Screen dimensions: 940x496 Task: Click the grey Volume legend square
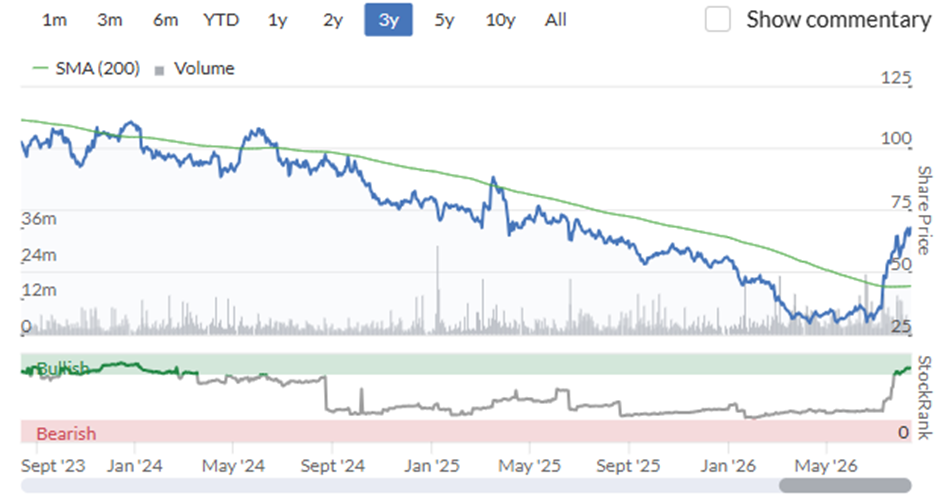159,71
